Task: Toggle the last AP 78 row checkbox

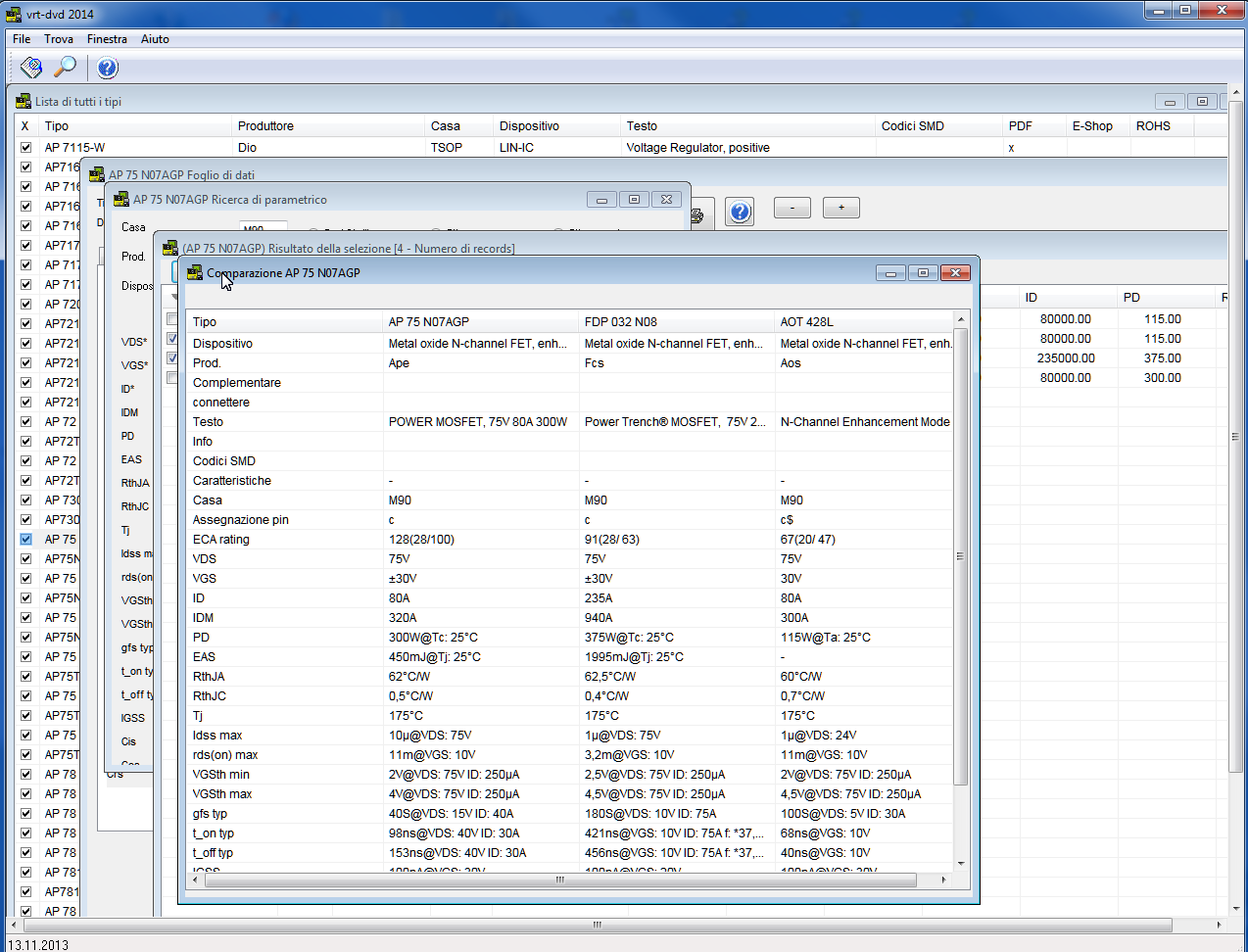Action: (25, 911)
